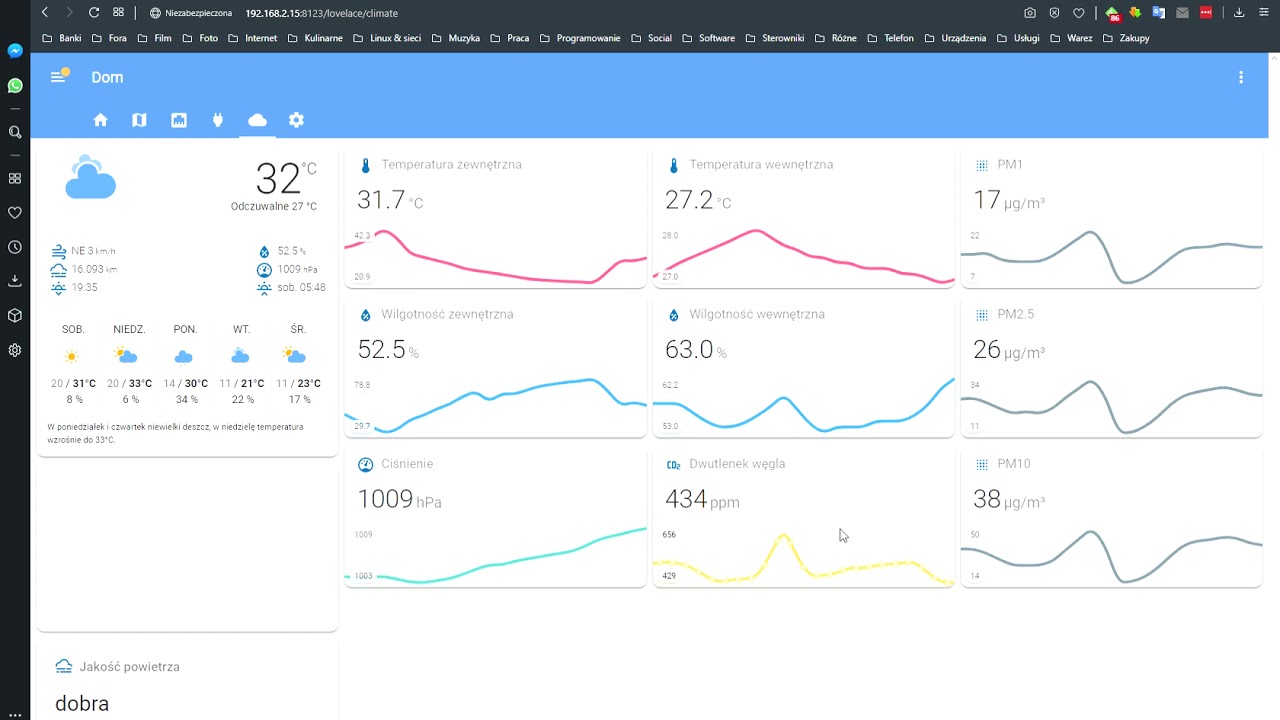
Task: Open the power plug view tab
Action: click(218, 120)
